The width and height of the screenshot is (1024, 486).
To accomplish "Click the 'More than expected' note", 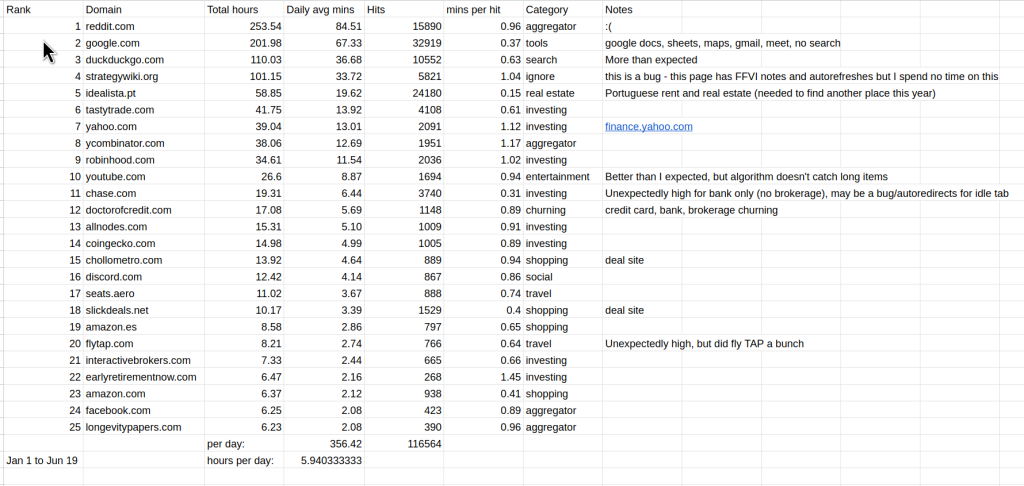I will (x=651, y=60).
